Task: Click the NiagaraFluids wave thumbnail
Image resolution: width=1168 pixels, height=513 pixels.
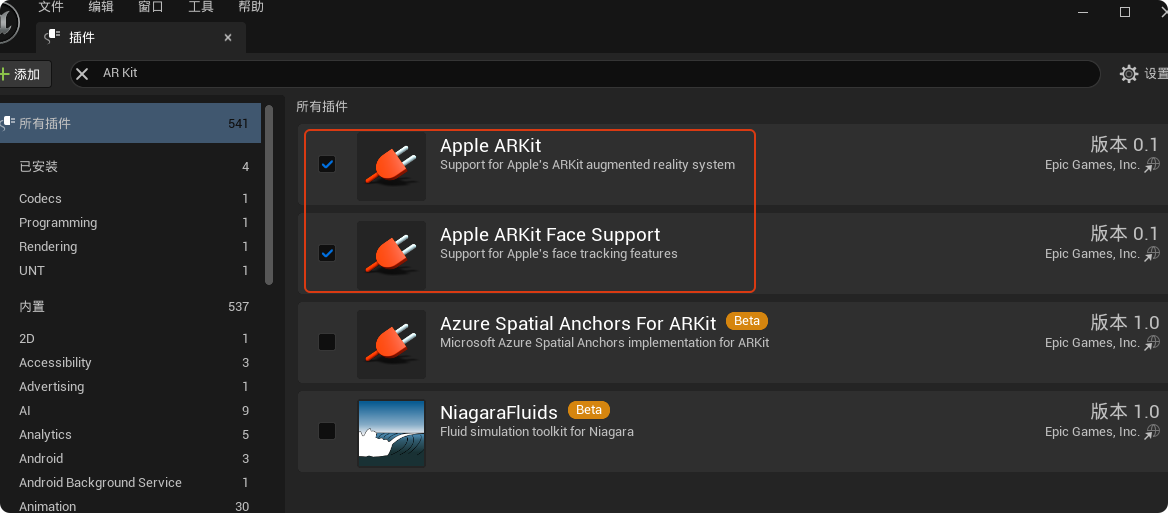Action: (391, 433)
